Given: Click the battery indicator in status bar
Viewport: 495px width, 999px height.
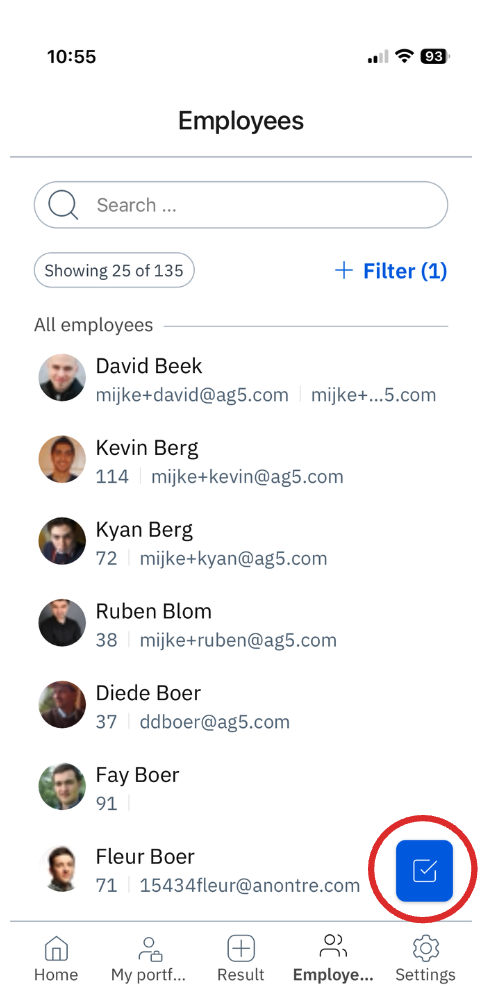Looking at the screenshot, I should [x=434, y=57].
